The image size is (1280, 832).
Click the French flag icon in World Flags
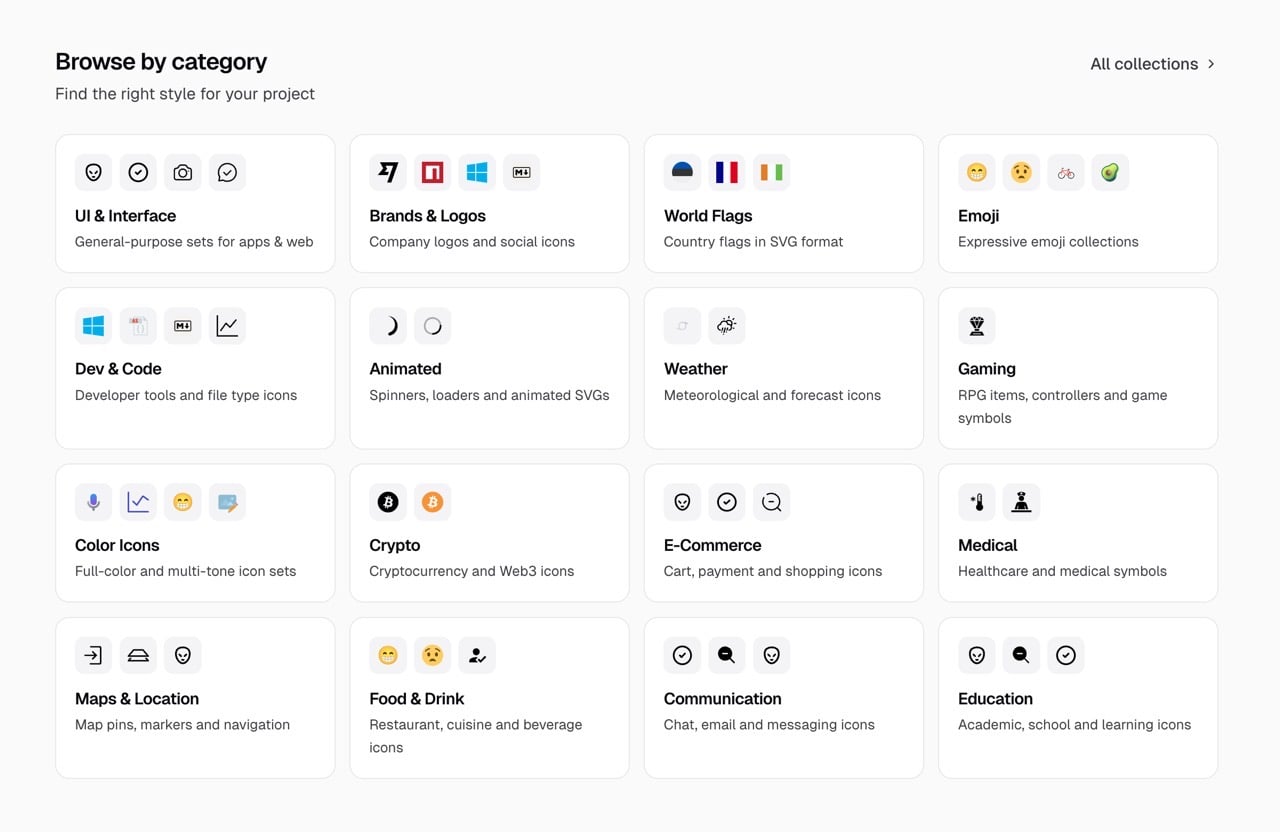pyautogui.click(x=727, y=173)
